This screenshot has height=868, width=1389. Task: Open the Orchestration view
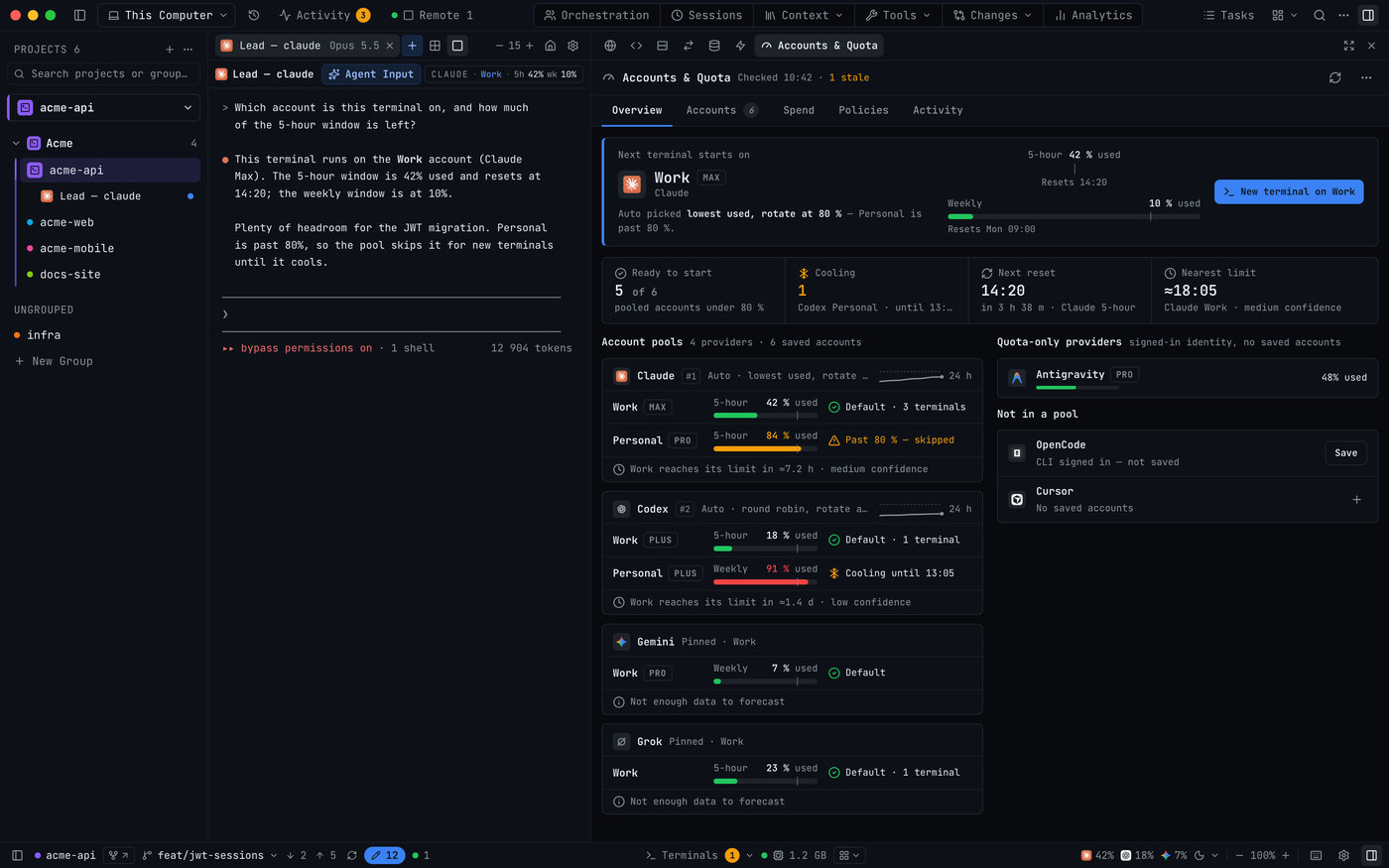[596, 15]
